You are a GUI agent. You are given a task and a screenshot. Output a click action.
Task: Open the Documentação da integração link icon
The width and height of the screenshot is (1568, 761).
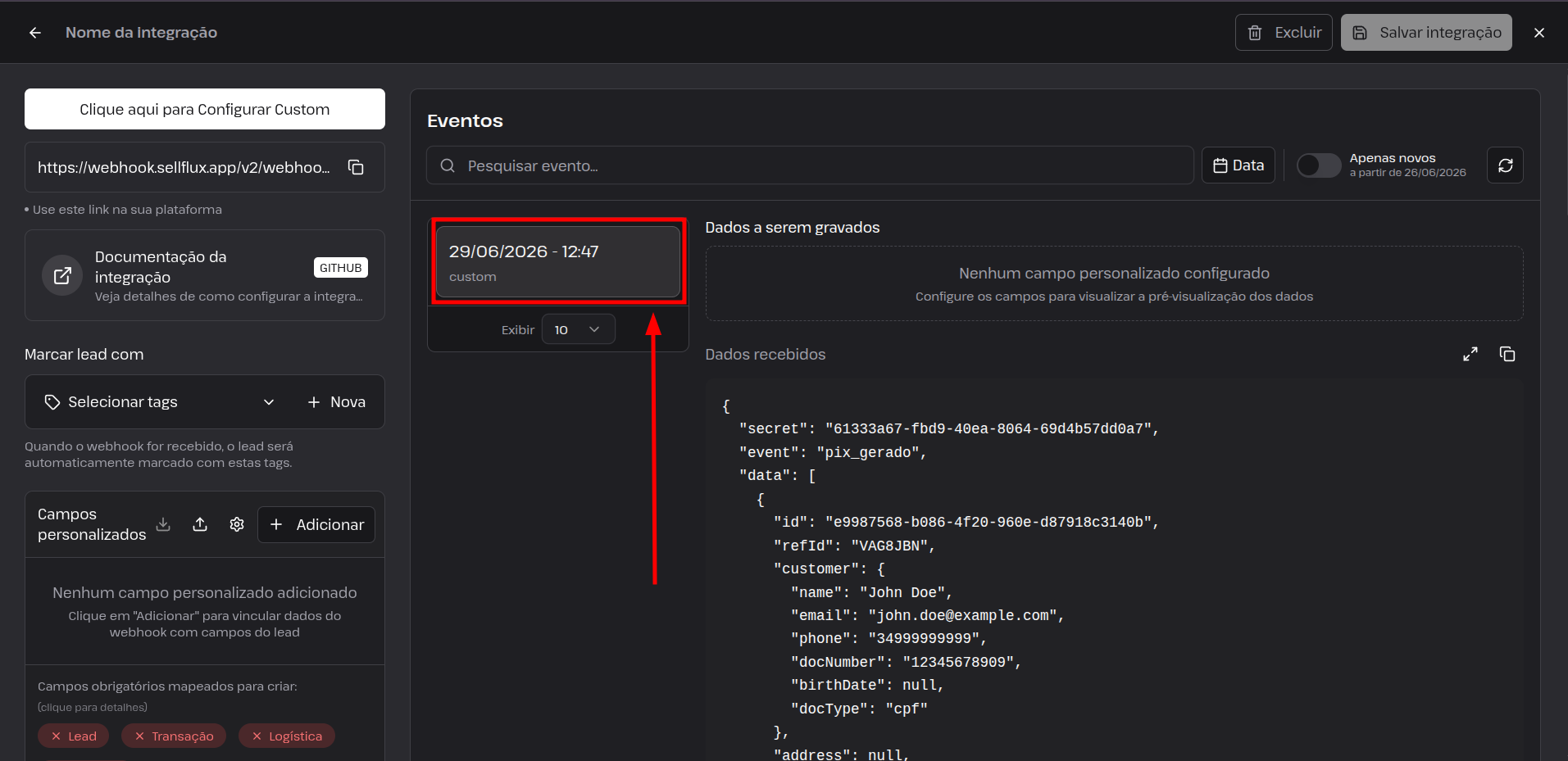(x=62, y=275)
